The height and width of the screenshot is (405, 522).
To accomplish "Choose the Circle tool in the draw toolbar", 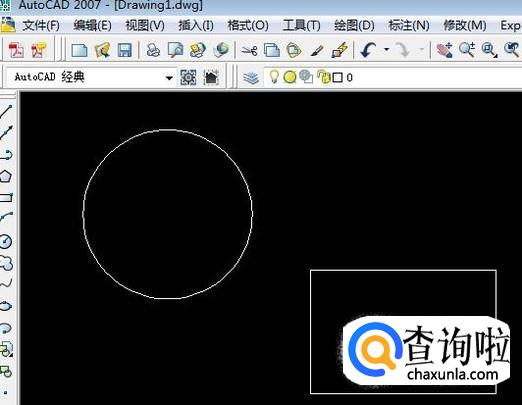I will [x=6, y=241].
